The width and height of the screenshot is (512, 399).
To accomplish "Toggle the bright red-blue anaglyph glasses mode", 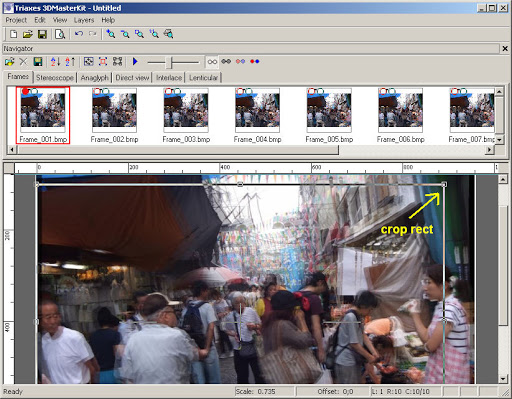I will [x=255, y=62].
